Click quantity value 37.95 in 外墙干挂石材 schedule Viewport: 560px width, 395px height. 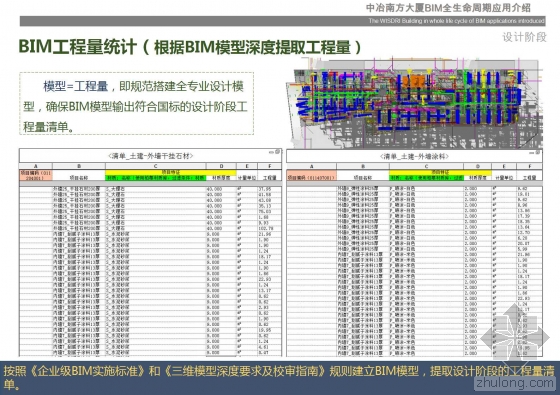coord(265,189)
